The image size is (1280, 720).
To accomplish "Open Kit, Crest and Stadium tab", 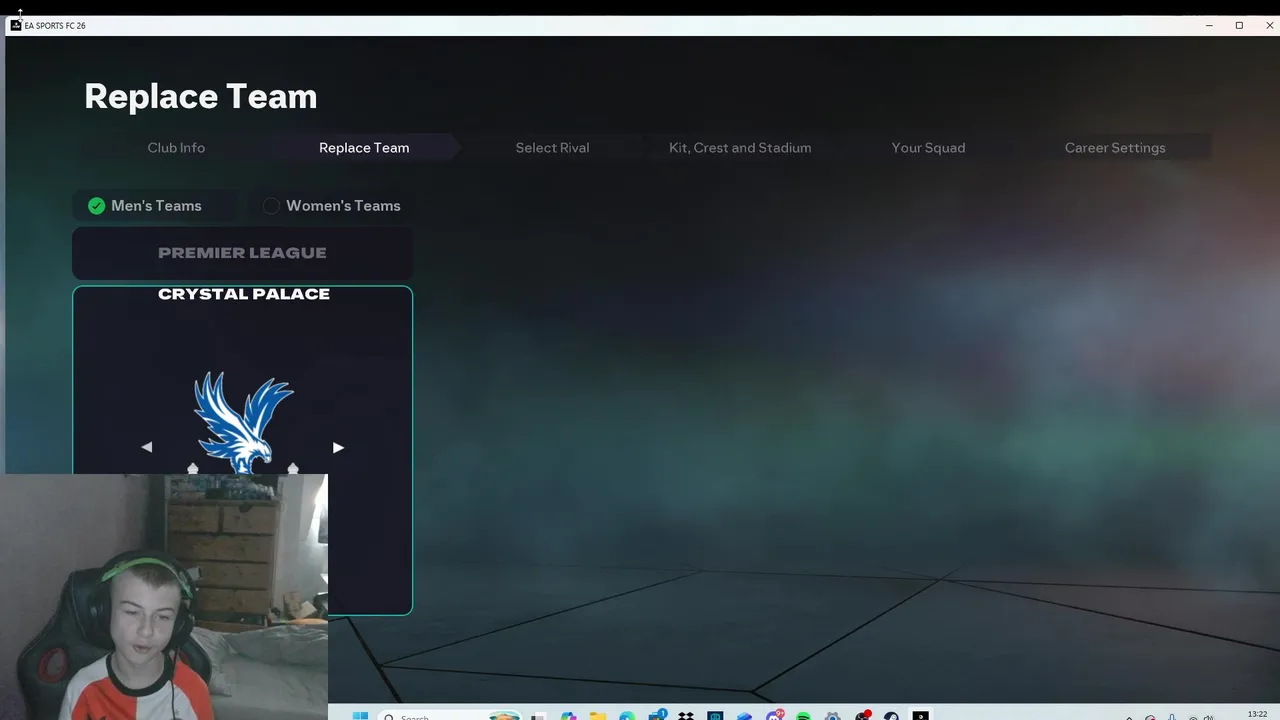I will pos(740,148).
